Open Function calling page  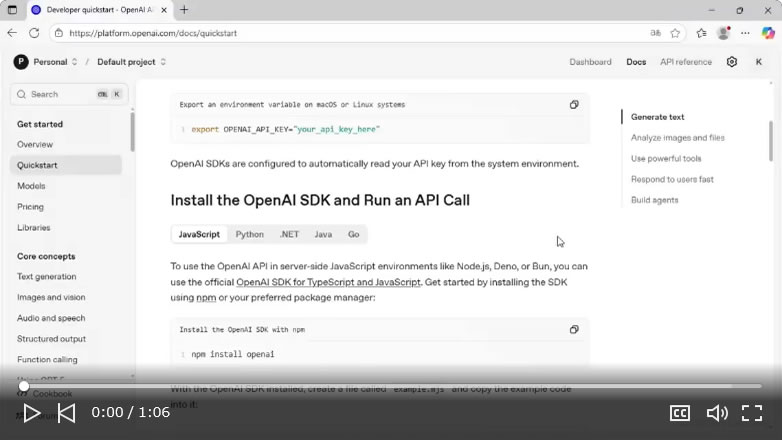pos(47,360)
